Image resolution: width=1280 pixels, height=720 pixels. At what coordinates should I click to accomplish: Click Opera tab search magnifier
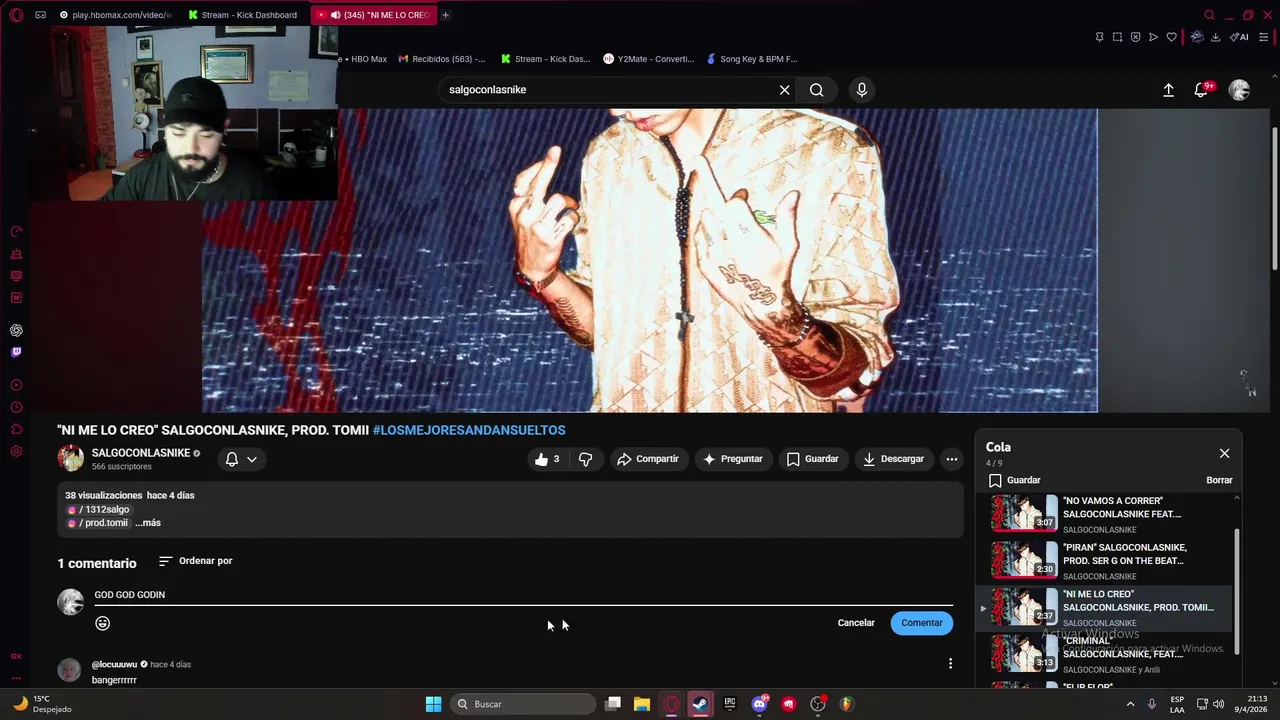1209,15
